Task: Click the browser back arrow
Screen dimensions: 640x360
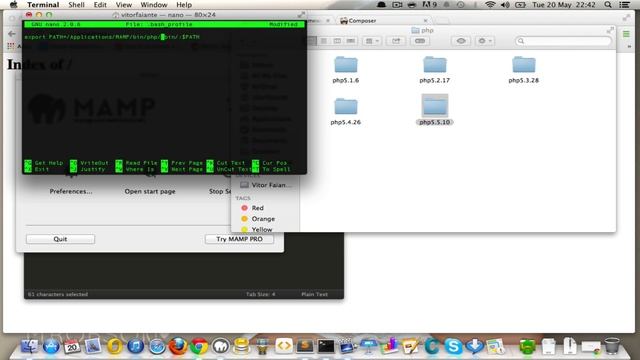Action: (11, 34)
